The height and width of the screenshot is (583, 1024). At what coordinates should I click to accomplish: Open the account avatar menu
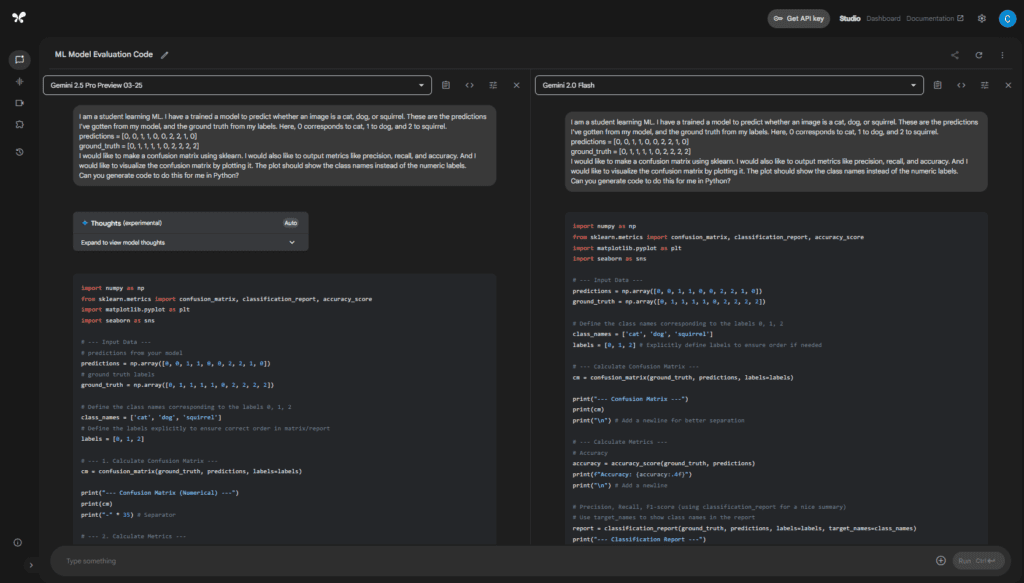pyautogui.click(x=1007, y=18)
